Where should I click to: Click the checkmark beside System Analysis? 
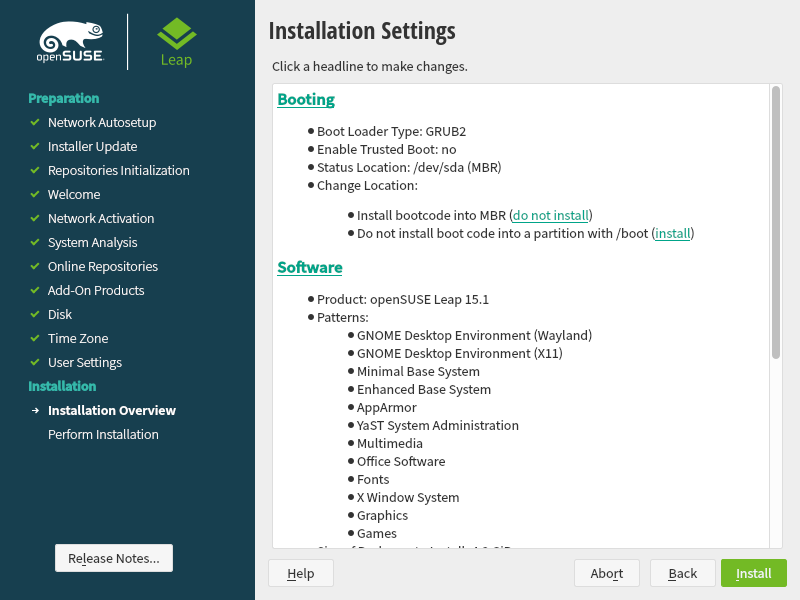pyautogui.click(x=35, y=242)
